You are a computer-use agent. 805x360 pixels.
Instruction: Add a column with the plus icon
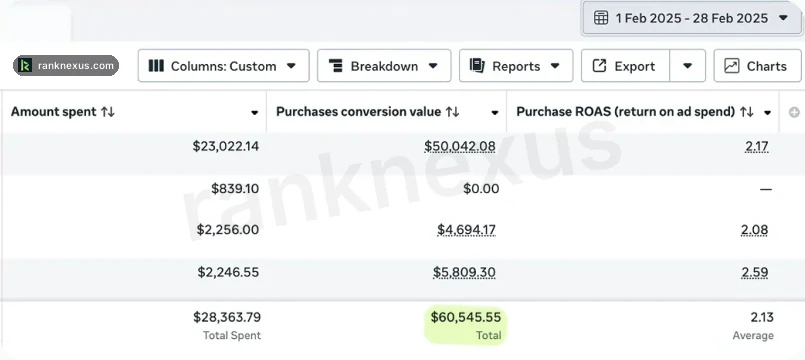coord(794,112)
